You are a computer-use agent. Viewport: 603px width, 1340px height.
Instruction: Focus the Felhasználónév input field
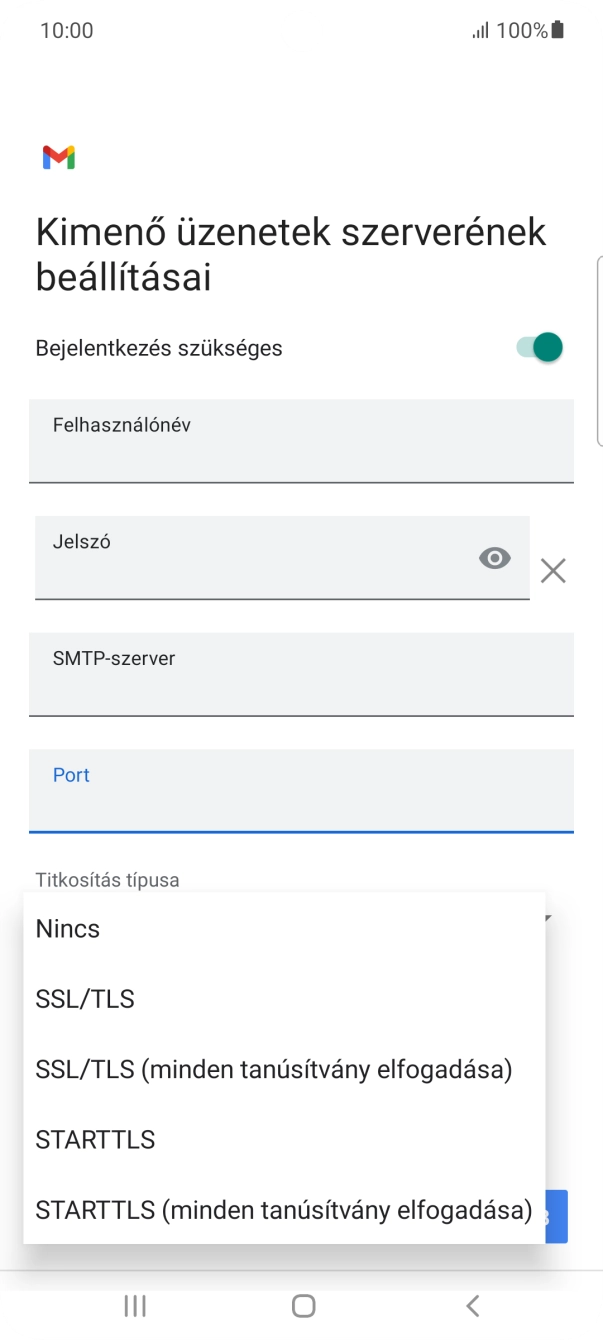pyautogui.click(x=300, y=441)
